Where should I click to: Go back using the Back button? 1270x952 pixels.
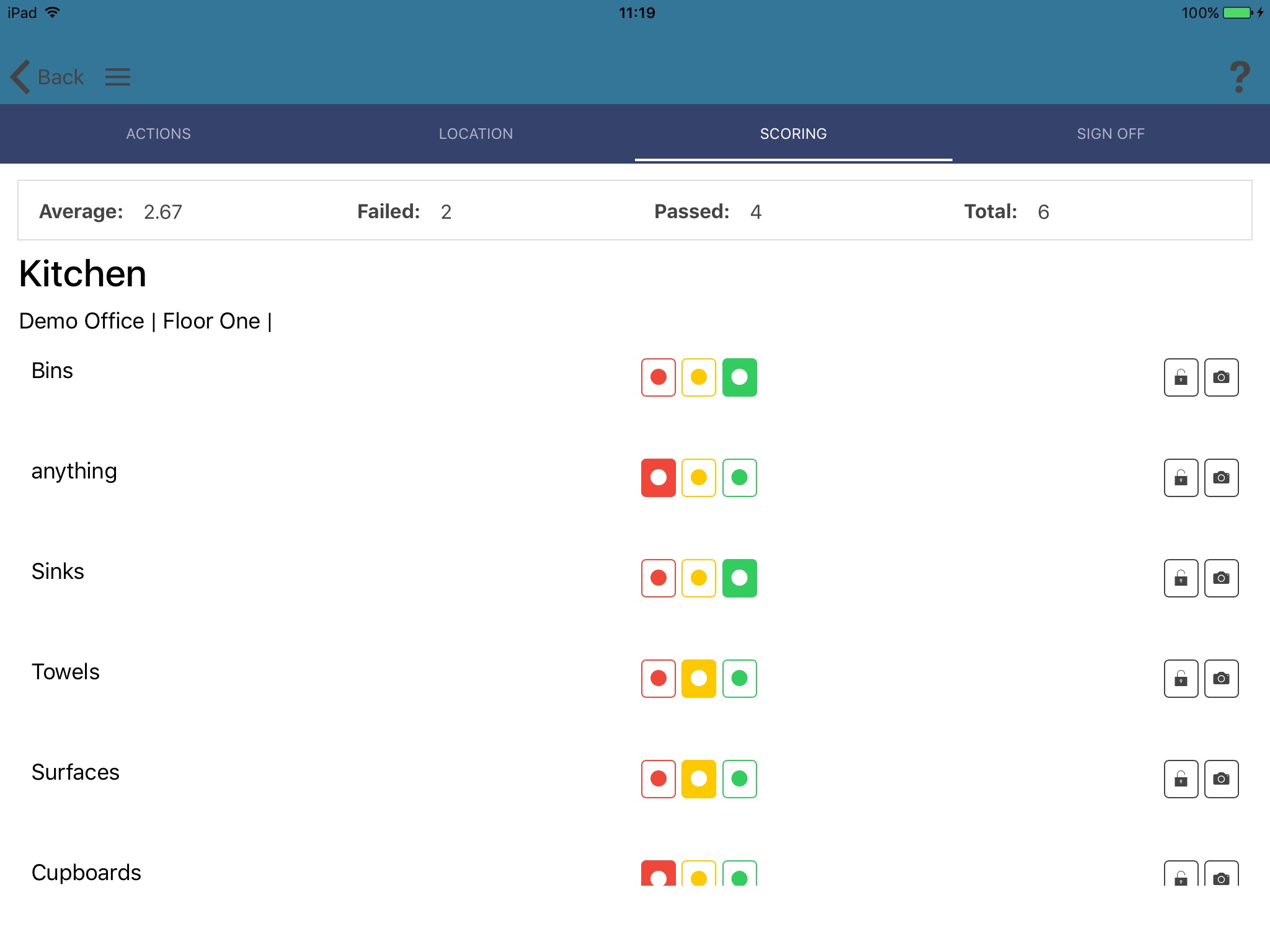[47, 77]
